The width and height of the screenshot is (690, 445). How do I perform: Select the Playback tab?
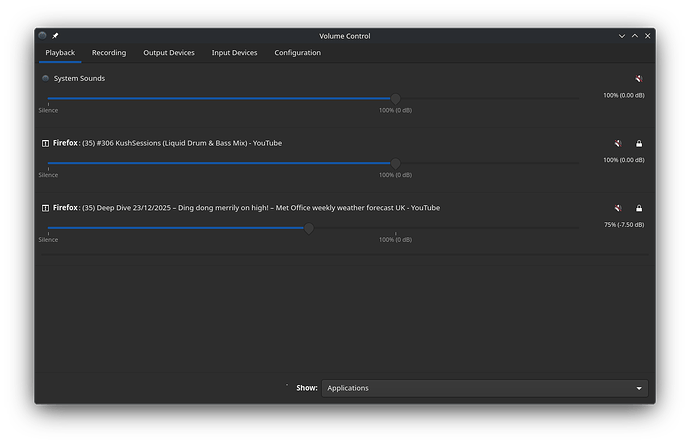60,53
